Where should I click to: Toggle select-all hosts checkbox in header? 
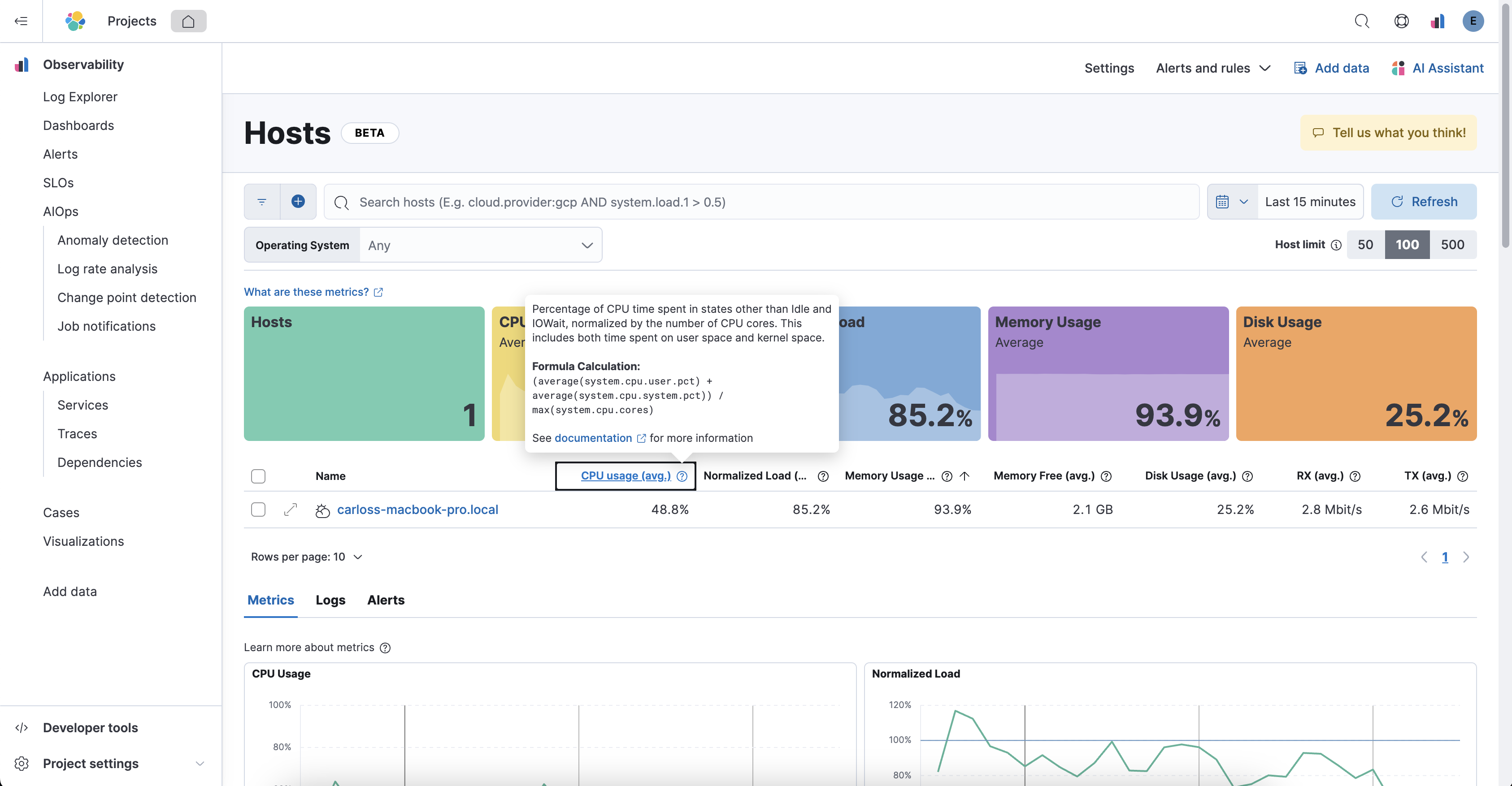click(x=258, y=476)
